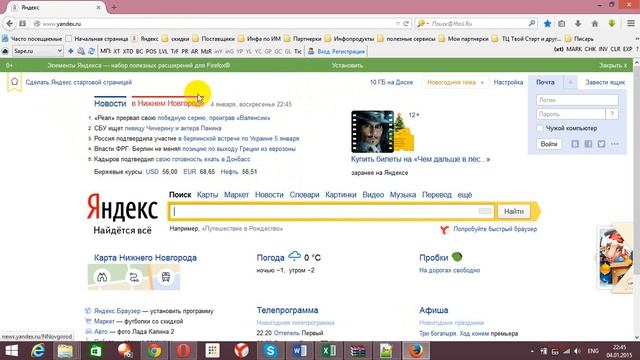Open the Windows Start button

click(x=11, y=351)
